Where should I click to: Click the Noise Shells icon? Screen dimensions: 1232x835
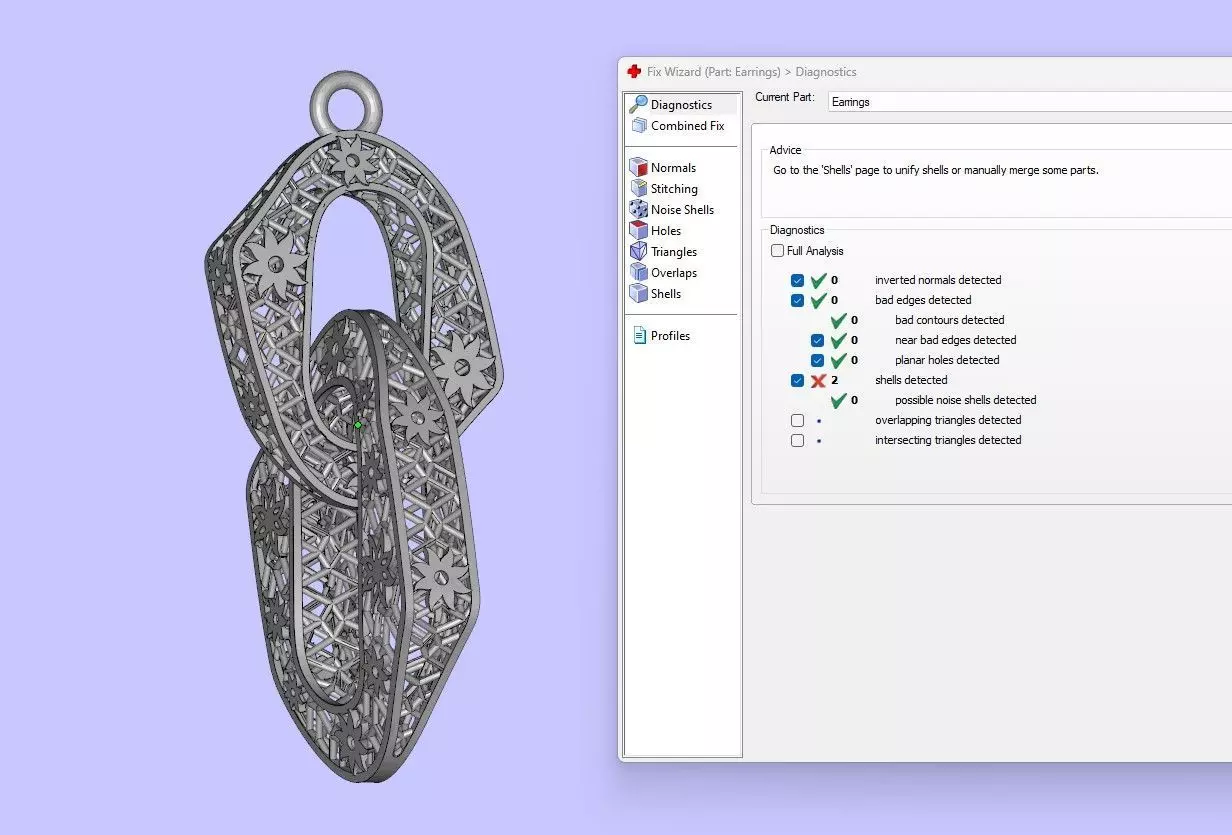tap(638, 209)
